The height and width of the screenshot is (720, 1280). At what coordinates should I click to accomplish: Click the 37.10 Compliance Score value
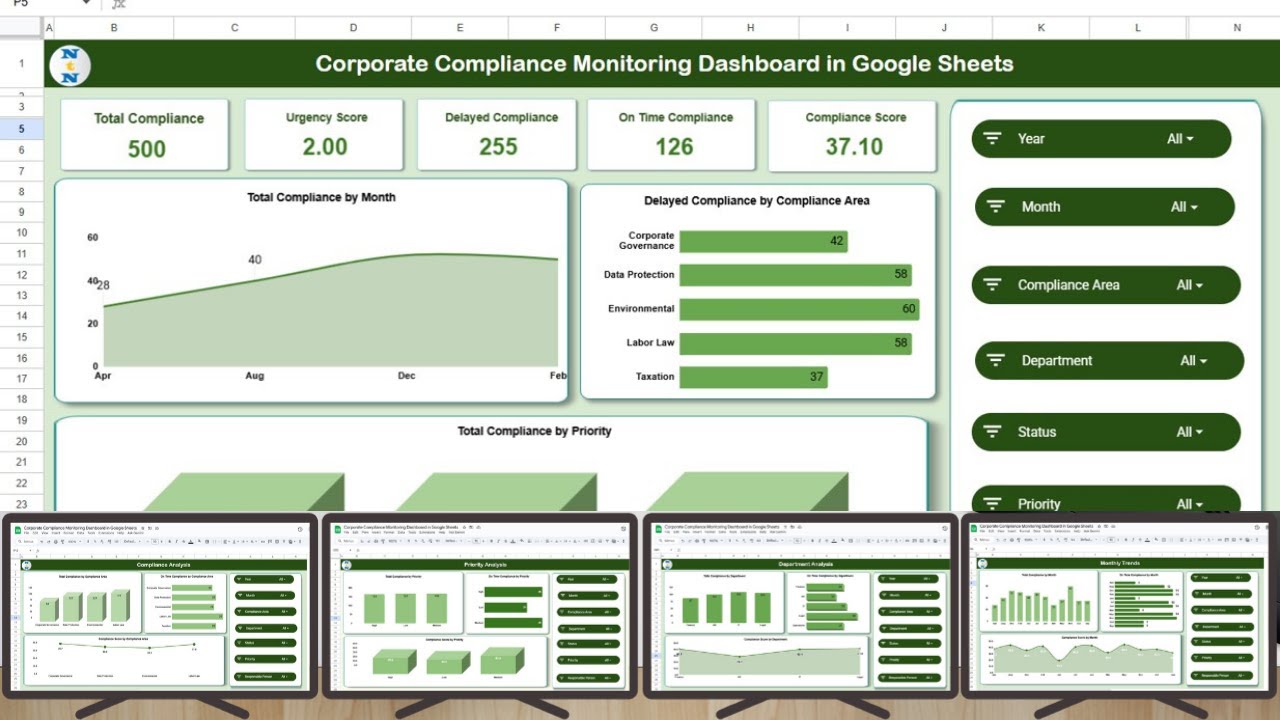(x=854, y=147)
